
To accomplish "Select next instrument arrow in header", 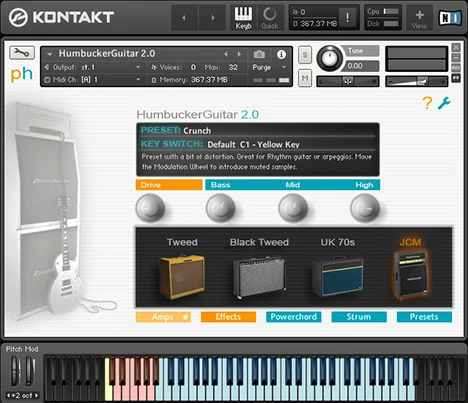I will point(239,54).
